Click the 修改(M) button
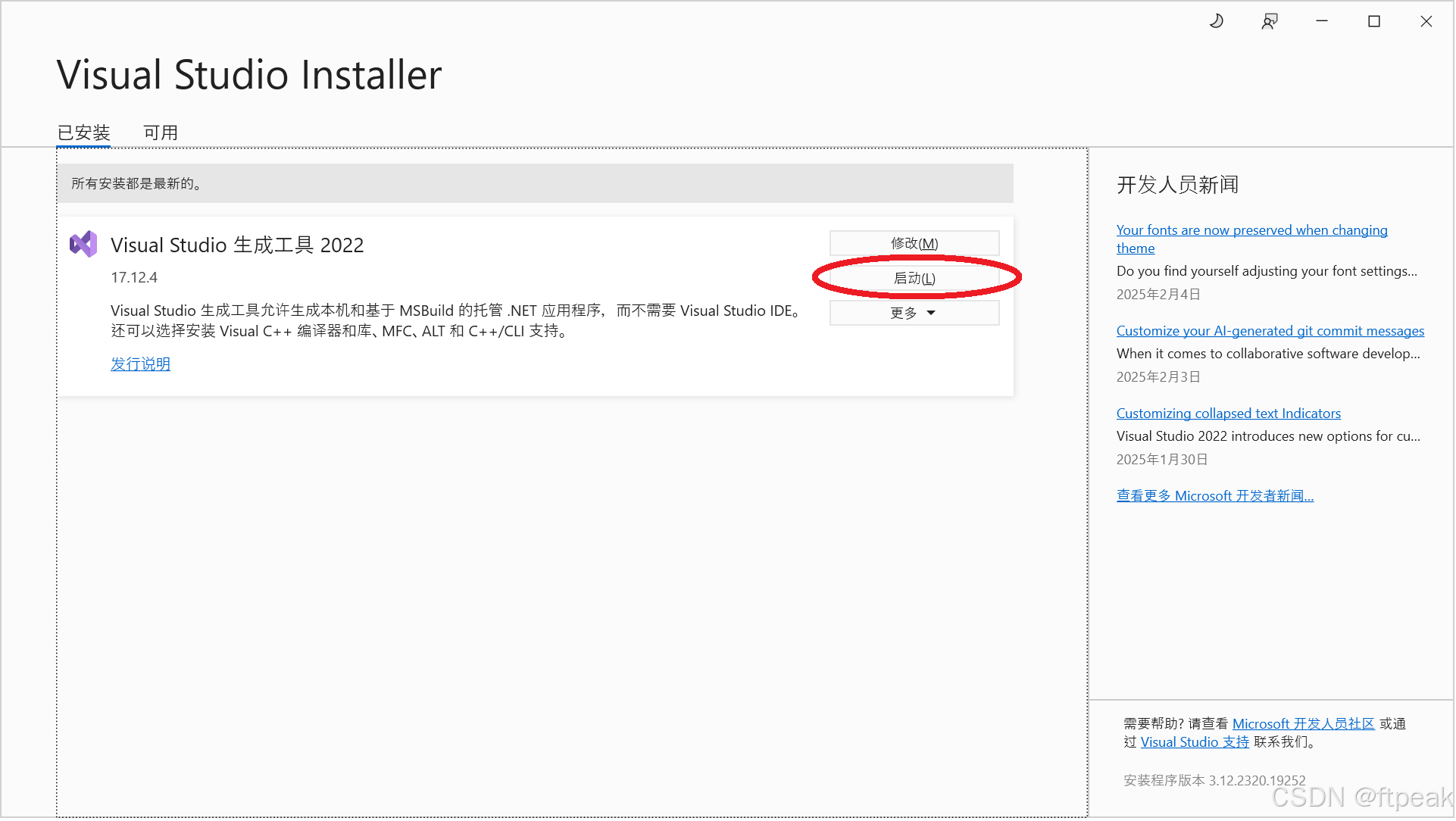Image resolution: width=1456 pixels, height=821 pixels. pos(914,244)
